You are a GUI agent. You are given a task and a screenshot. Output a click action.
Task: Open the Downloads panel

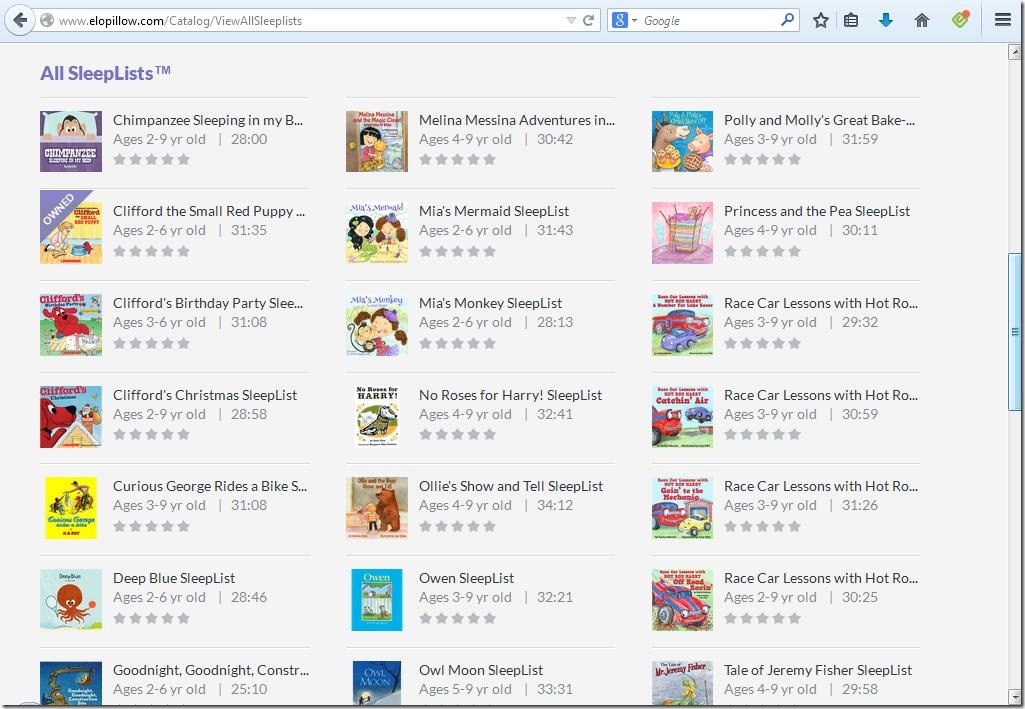click(885, 19)
